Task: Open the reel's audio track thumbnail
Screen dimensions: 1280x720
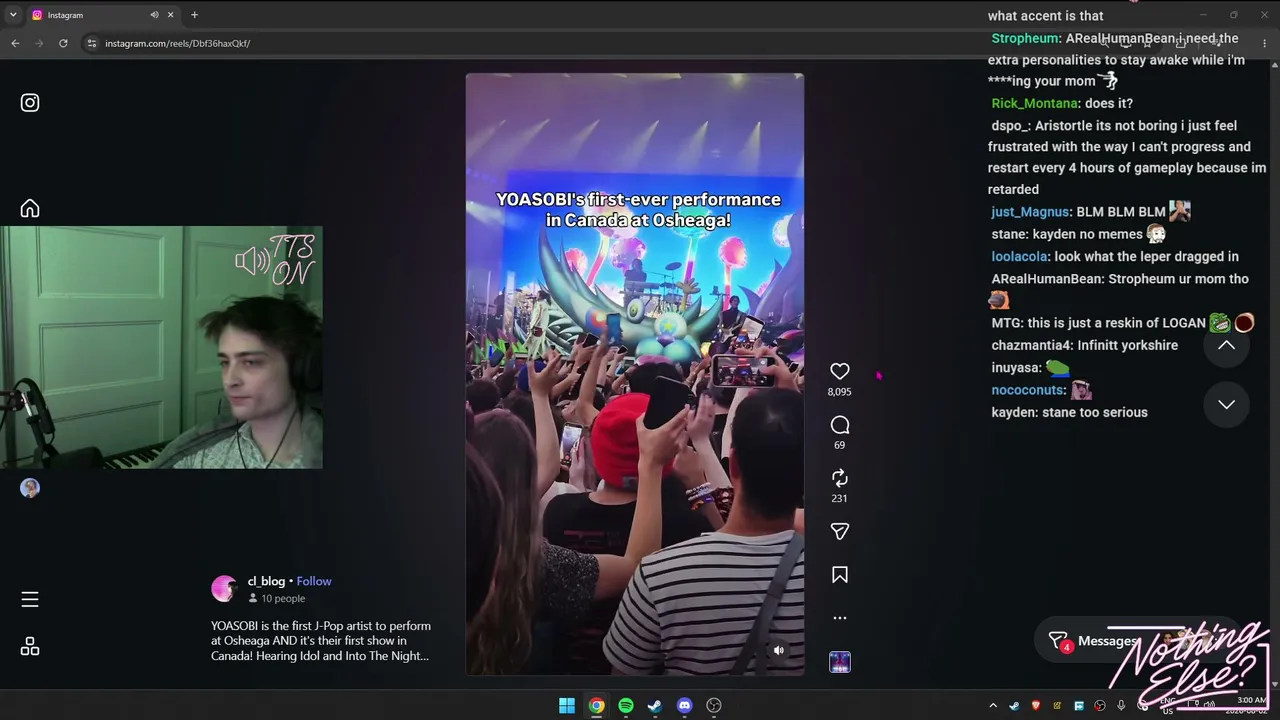Action: pos(840,662)
